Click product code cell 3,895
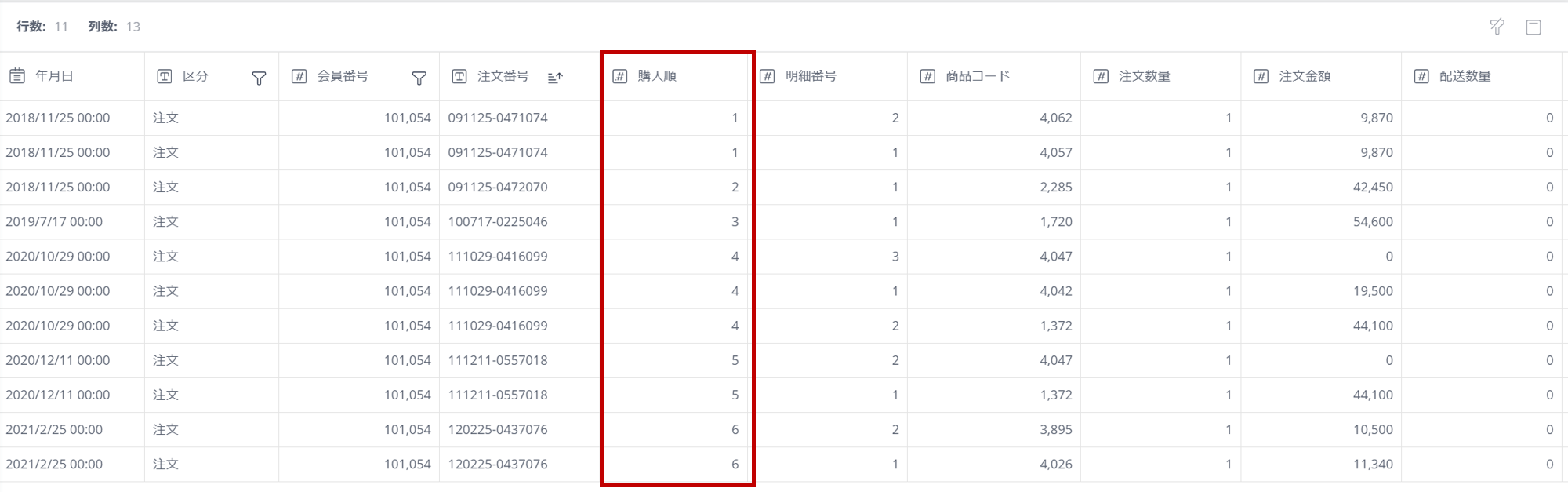 pyautogui.click(x=1055, y=430)
